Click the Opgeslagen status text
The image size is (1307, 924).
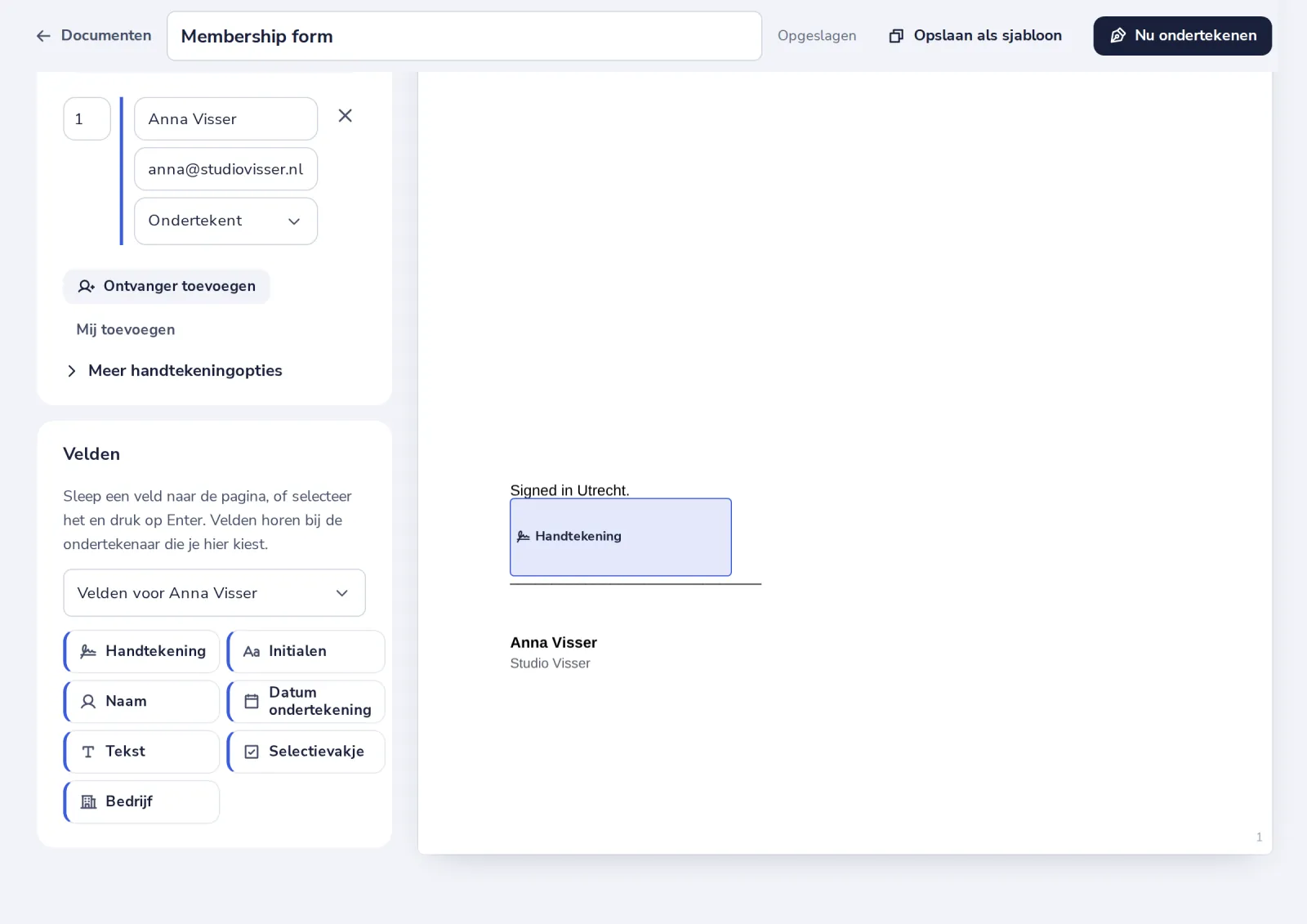point(817,36)
